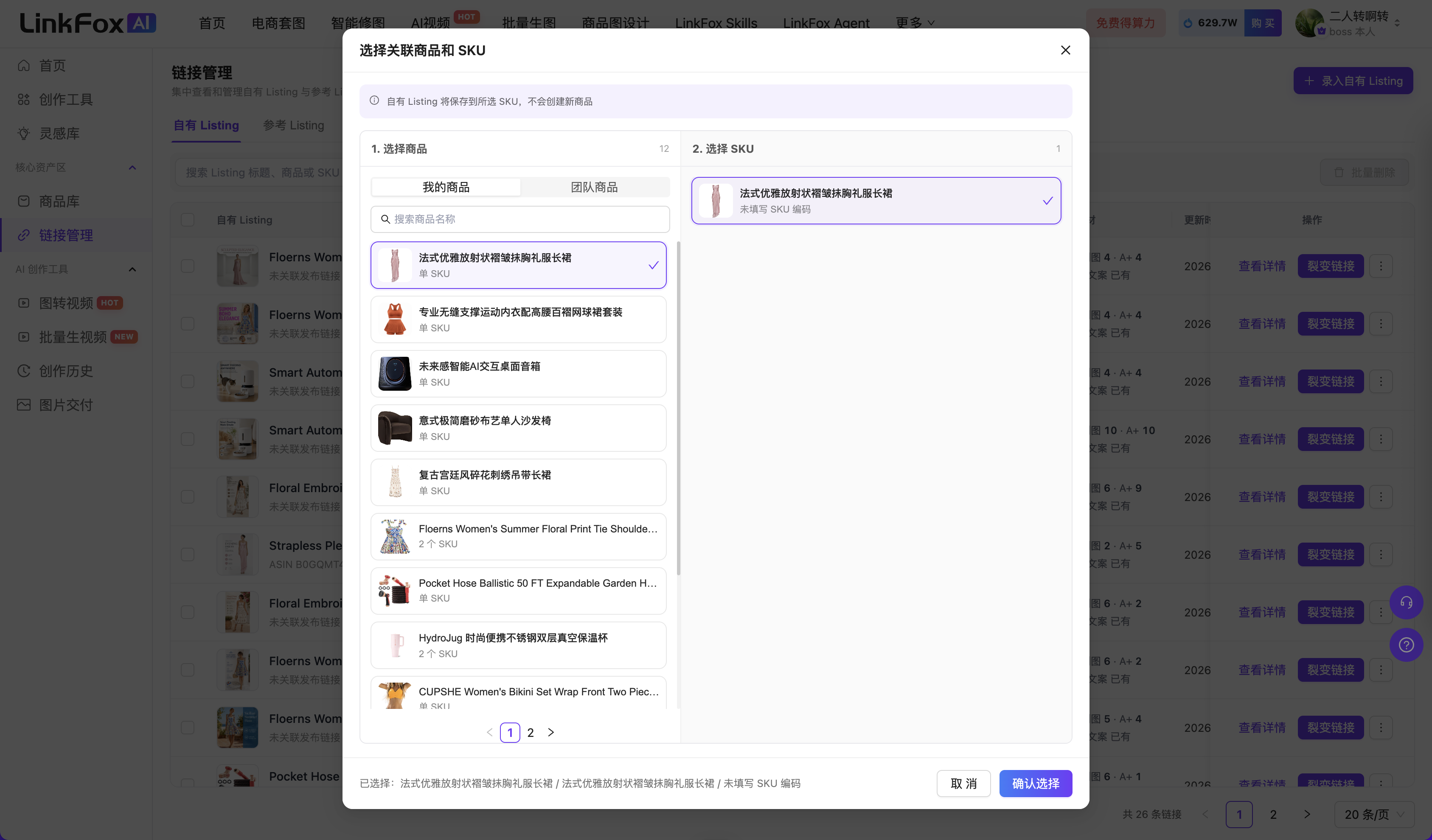This screenshot has width=1432, height=840.
Task: Expand the 更多 top navigation dropdown
Action: (915, 23)
